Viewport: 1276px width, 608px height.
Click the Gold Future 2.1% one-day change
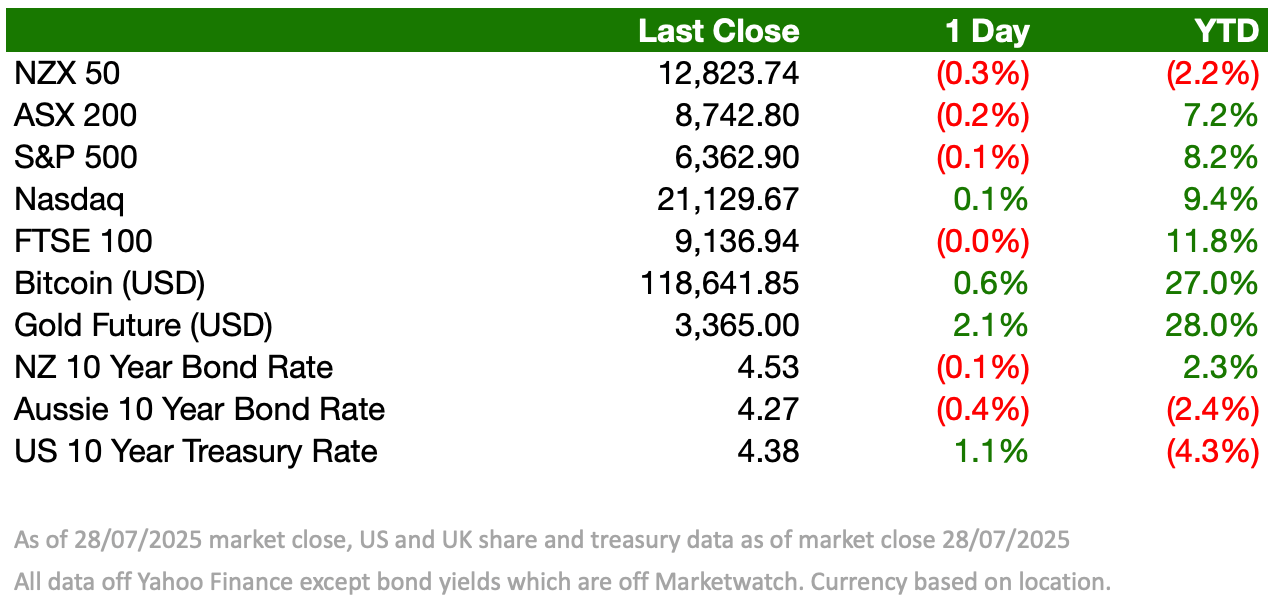(x=990, y=325)
